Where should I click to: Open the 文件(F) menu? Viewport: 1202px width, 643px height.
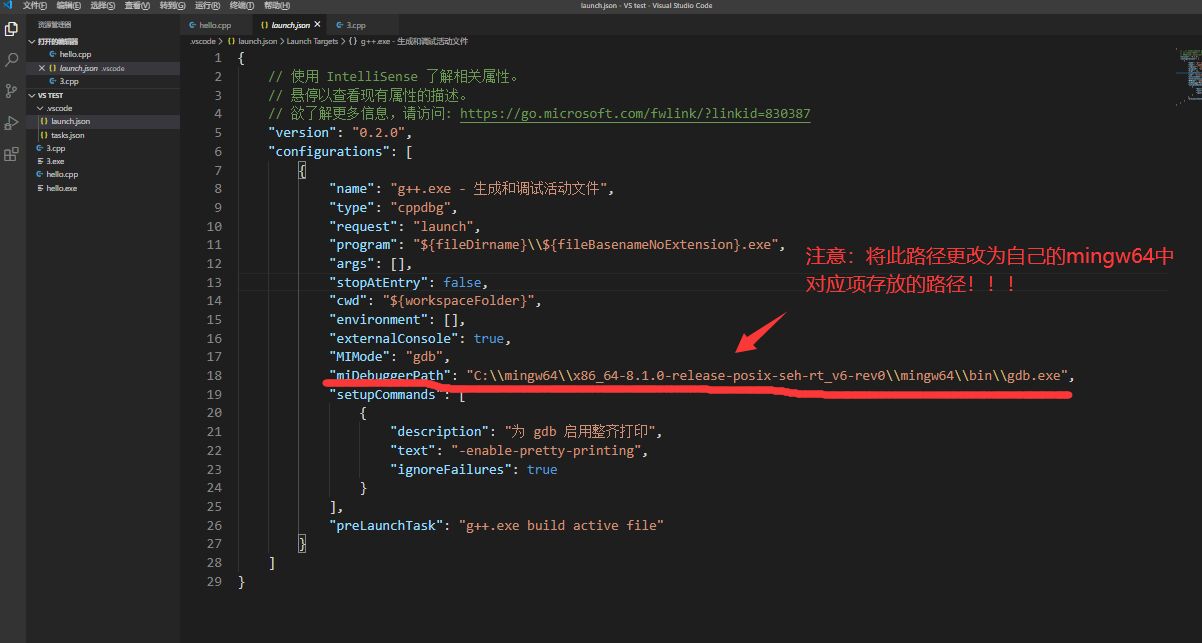click(x=35, y=5)
